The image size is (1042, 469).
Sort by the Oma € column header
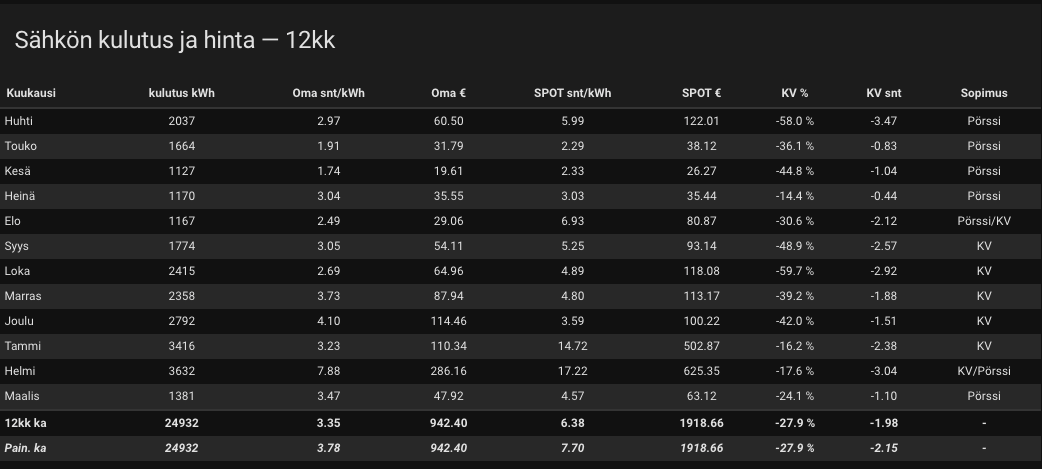pos(448,93)
